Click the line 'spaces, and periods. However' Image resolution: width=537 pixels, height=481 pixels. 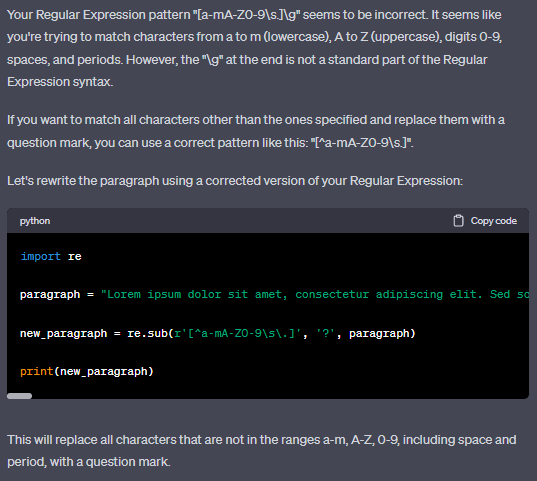(x=247, y=60)
